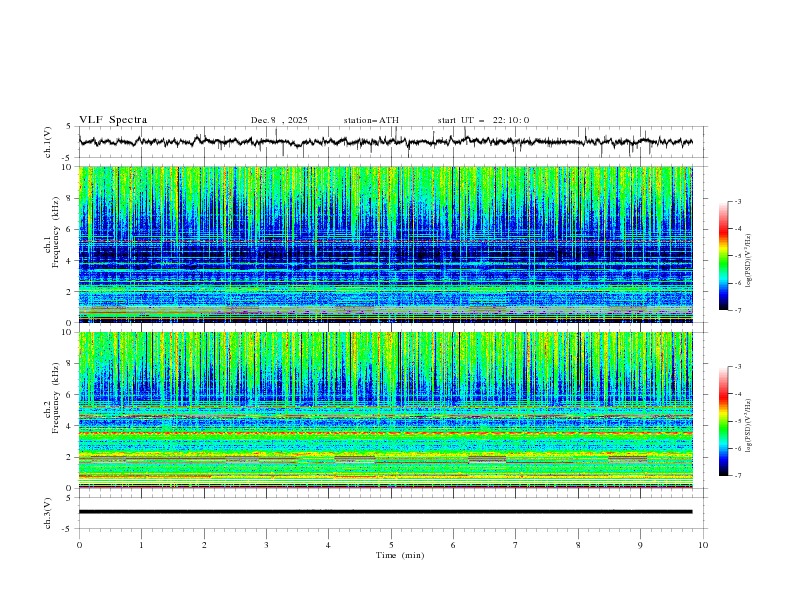Viewport: 792px width, 612px height.
Task: Click the 8 minute tick label on the bottom axis
Action: (578, 545)
